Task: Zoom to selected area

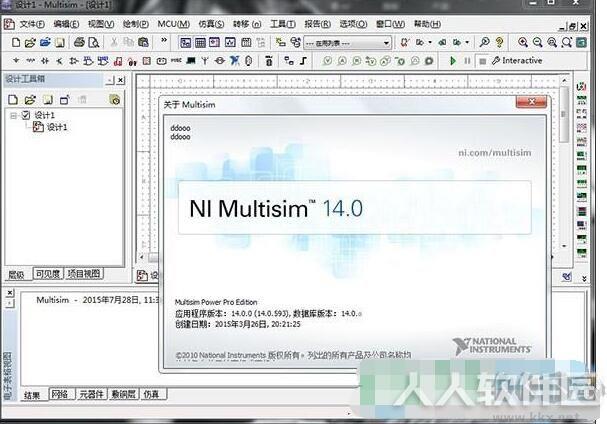Action: click(x=552, y=42)
